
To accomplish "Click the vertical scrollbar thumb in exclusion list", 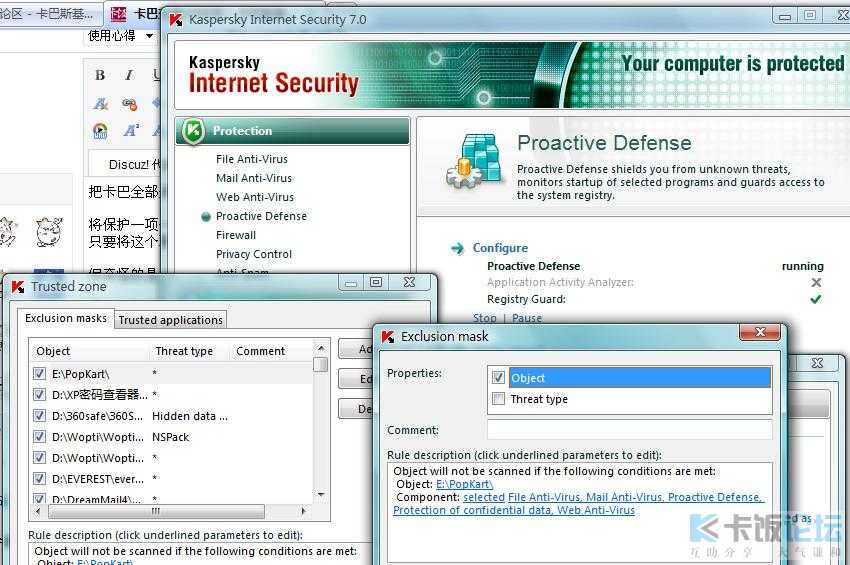I will coord(321,364).
